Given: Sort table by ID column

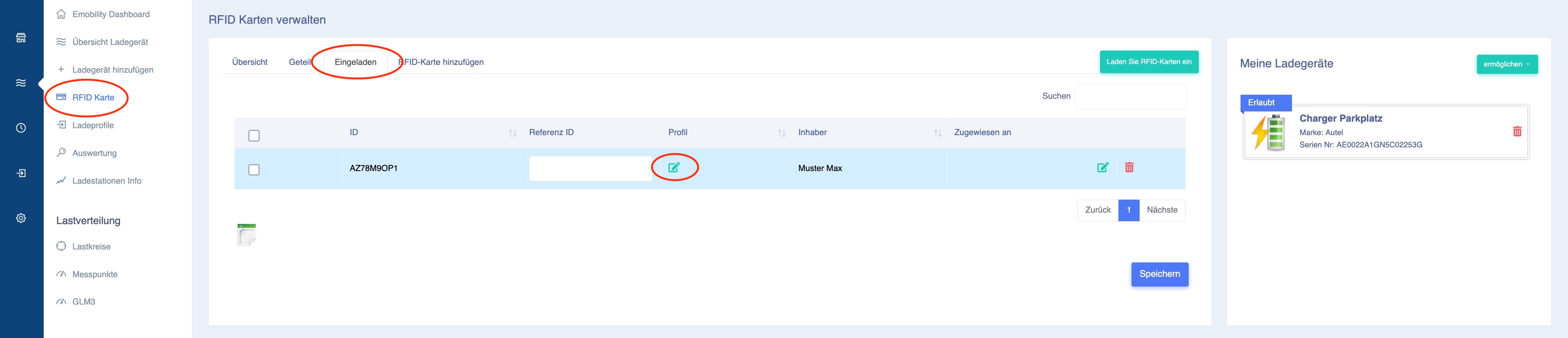Looking at the screenshot, I should pyautogui.click(x=512, y=133).
